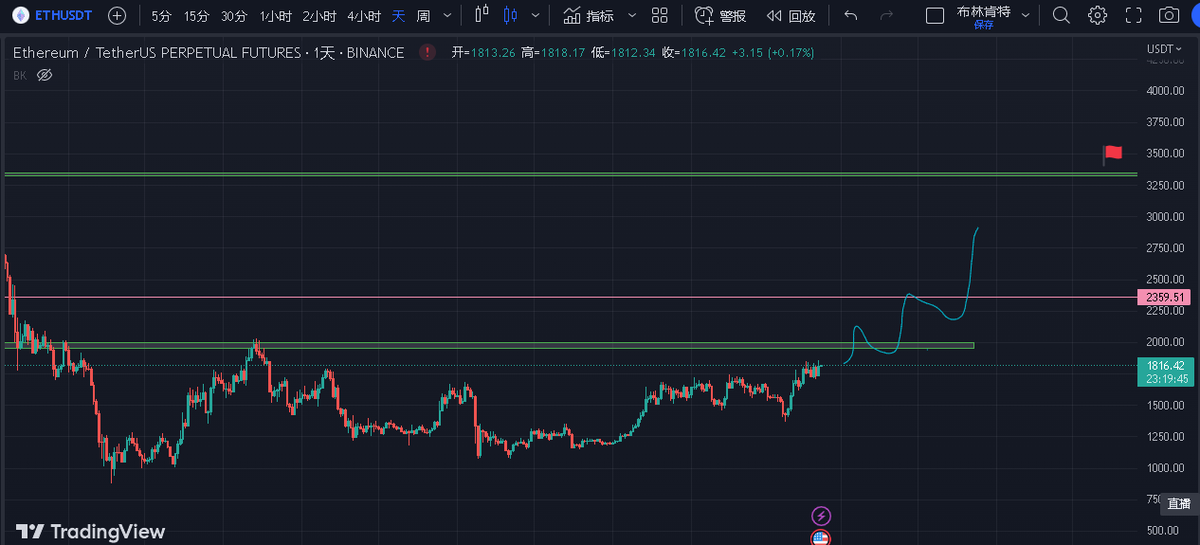Click the high value 1818.17
1200x545 pixels.
click(564, 52)
